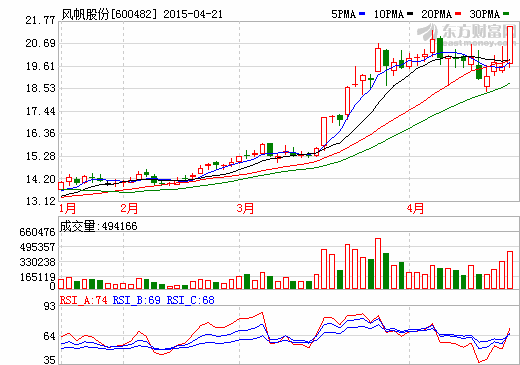Click price axis label 15.28
Image resolution: width=520 pixels, height=365 pixels.
(x=40, y=156)
